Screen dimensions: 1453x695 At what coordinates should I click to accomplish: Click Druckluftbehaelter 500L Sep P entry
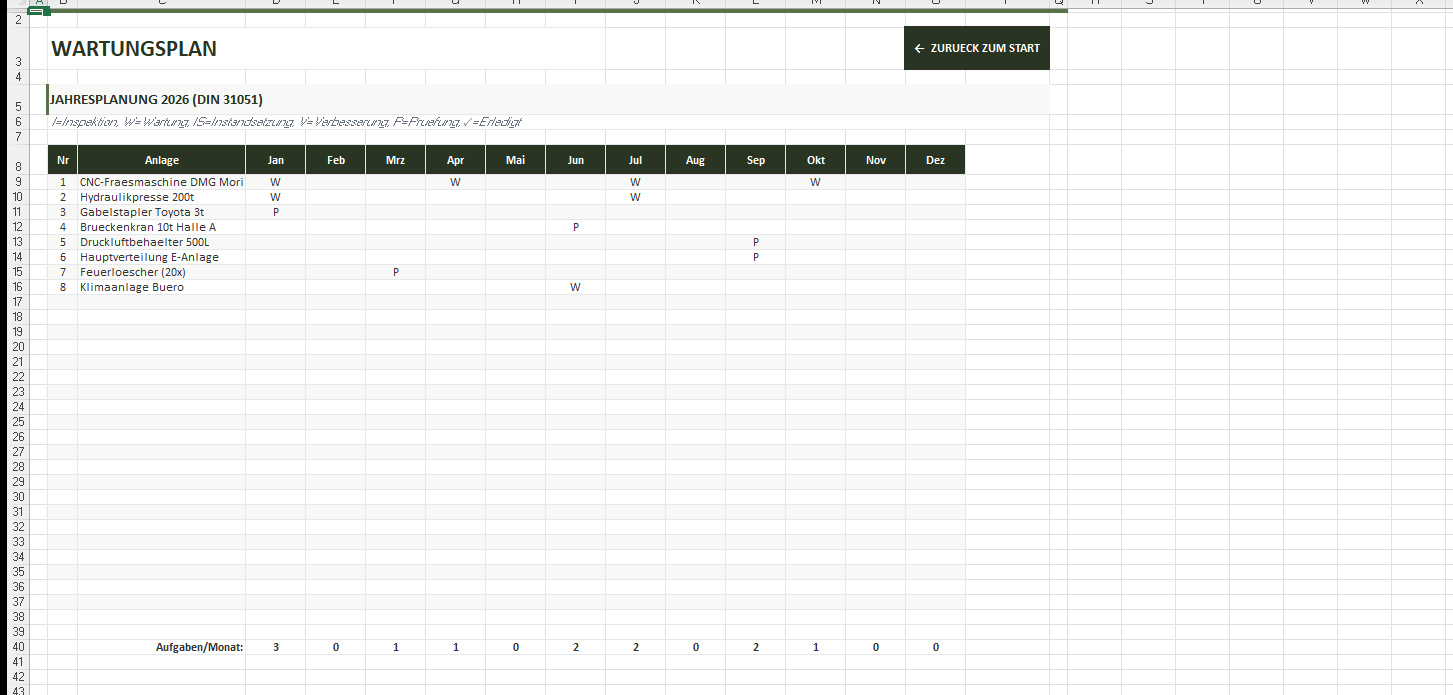(x=755, y=242)
